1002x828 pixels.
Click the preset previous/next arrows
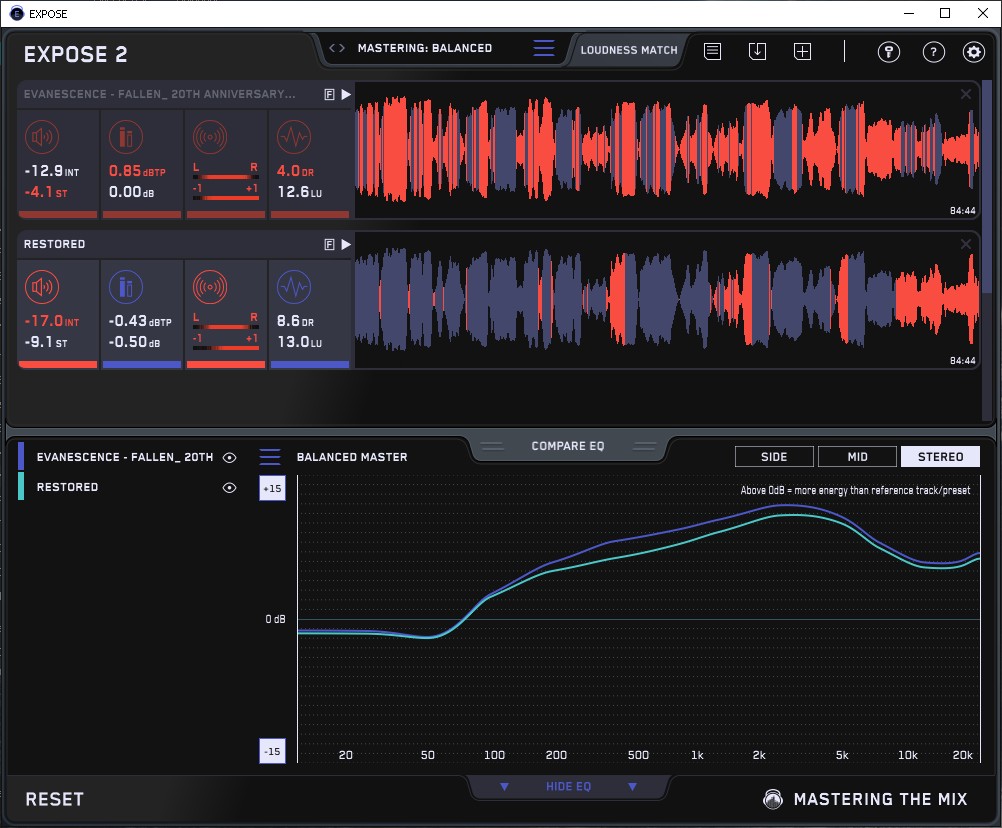[x=337, y=48]
